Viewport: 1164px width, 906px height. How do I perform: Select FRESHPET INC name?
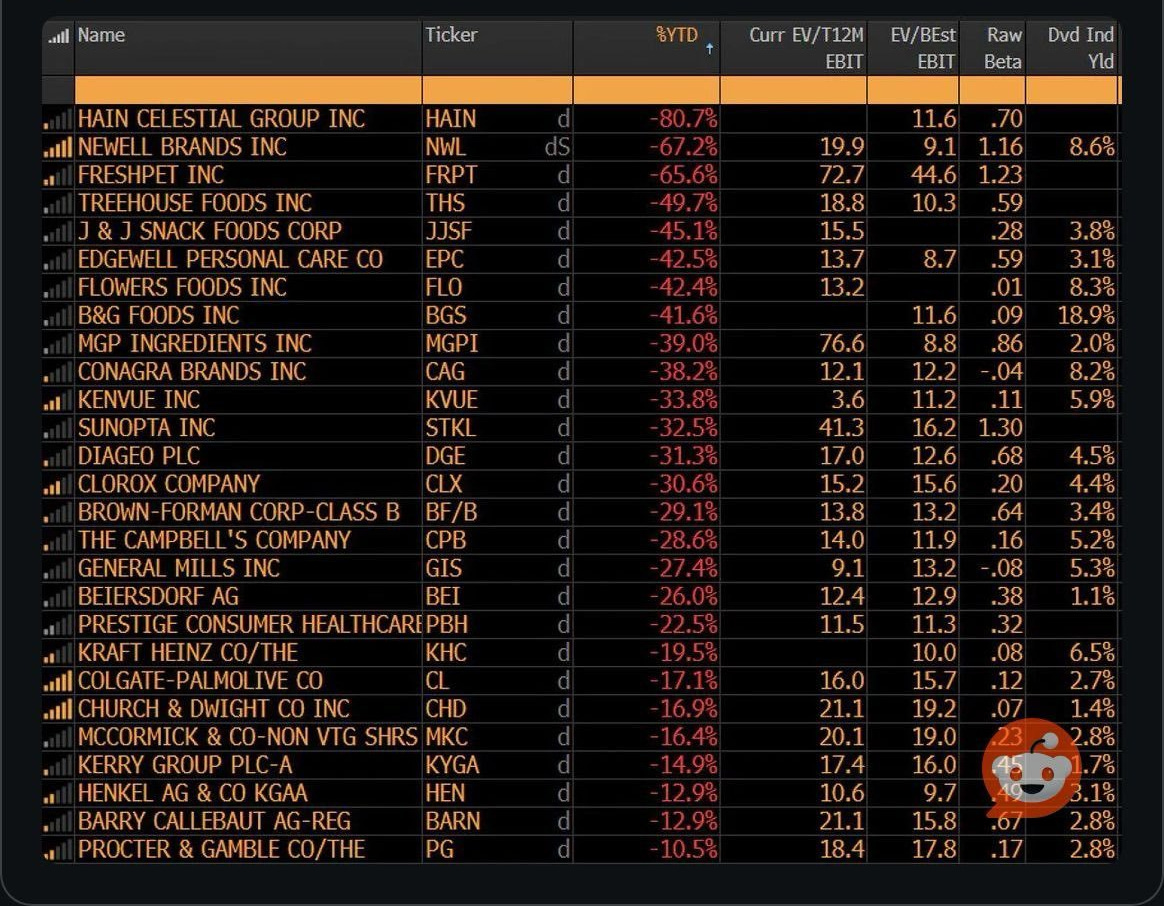click(151, 175)
